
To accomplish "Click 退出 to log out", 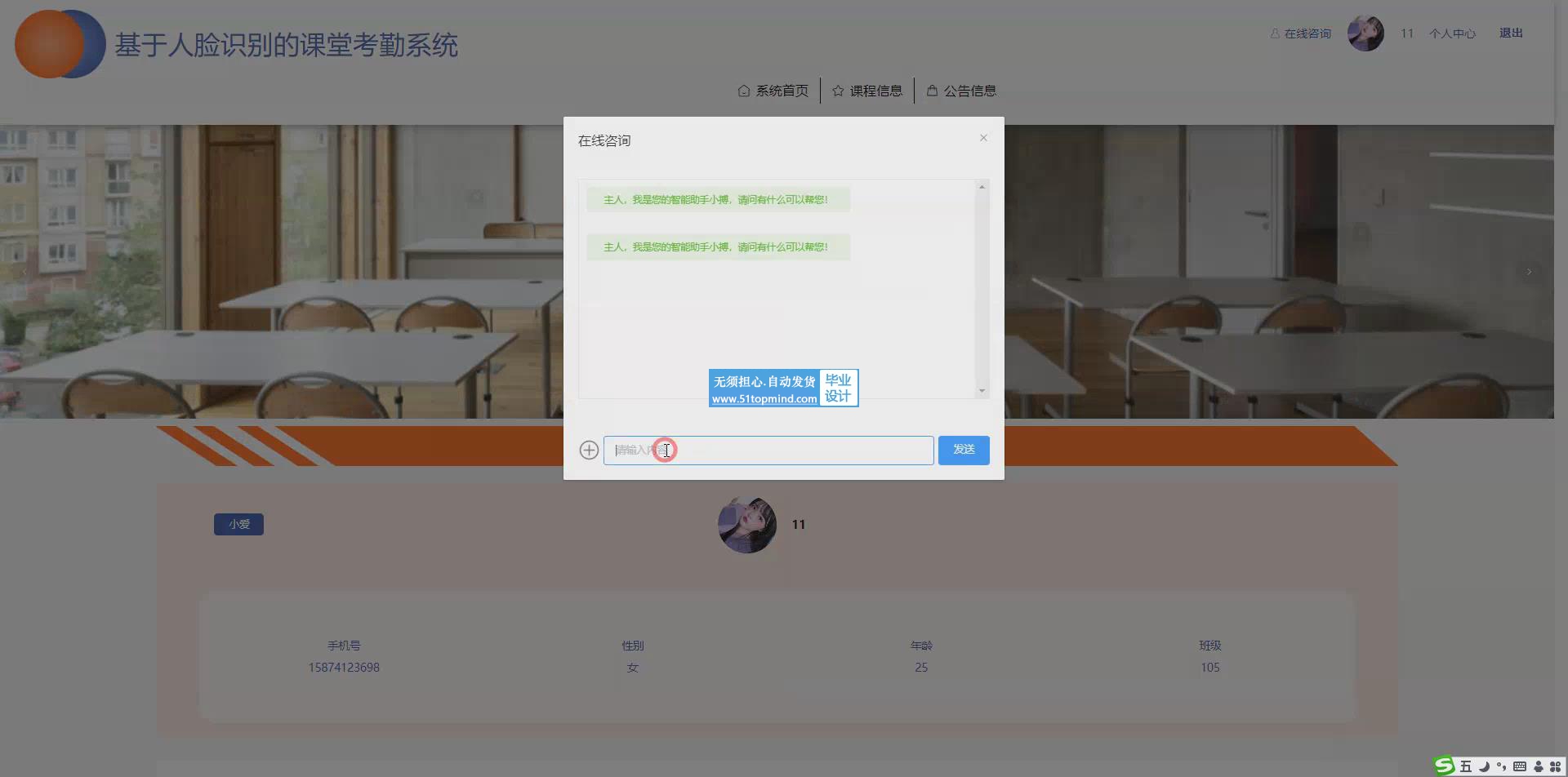I will tap(1511, 33).
